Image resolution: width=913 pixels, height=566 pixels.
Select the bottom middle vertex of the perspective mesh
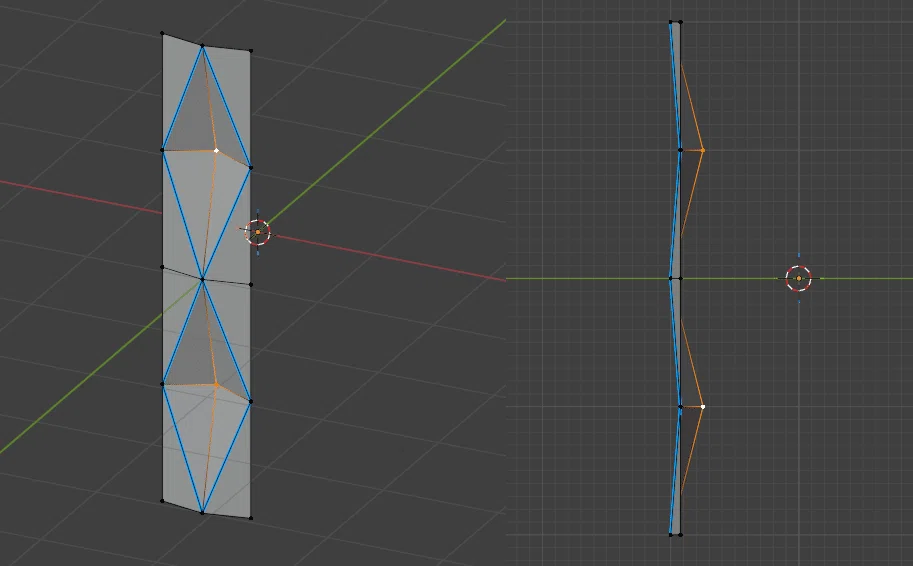(x=202, y=512)
